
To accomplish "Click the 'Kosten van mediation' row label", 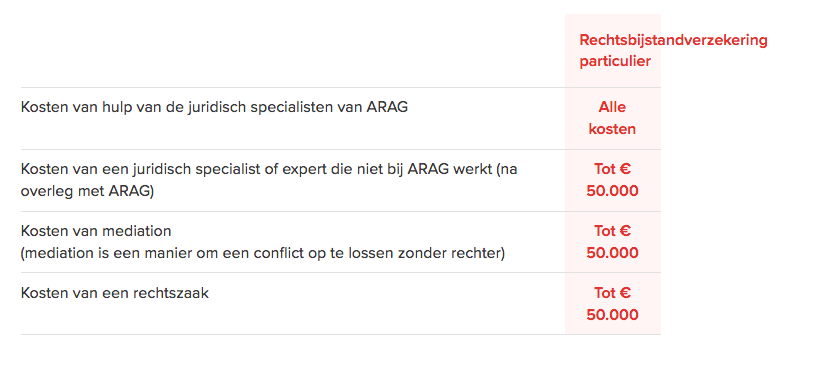I will [96, 230].
